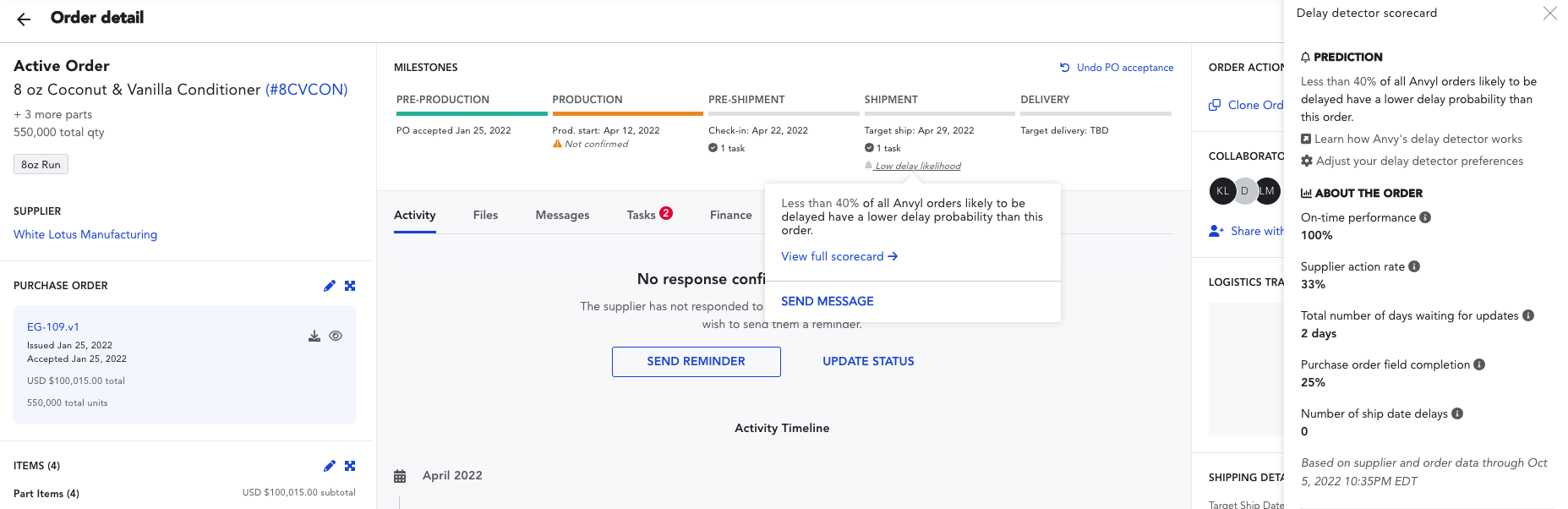
Task: Edit items using the pencil icon
Action: pyautogui.click(x=330, y=466)
